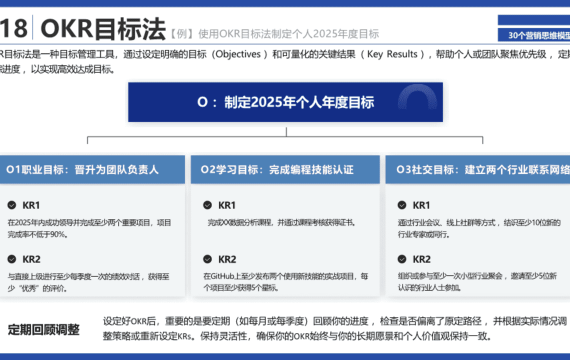The width and height of the screenshot is (570, 360).
Task: Click the KR2 checkmark icon under O1职业目标
Action: [12, 259]
